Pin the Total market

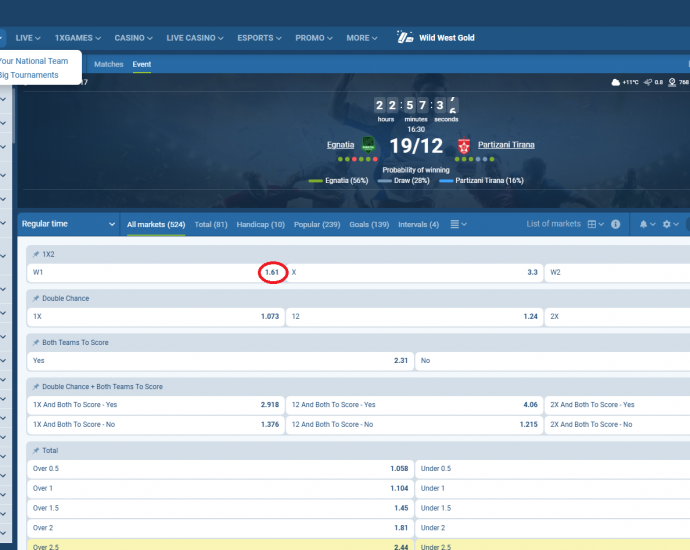[x=36, y=450]
